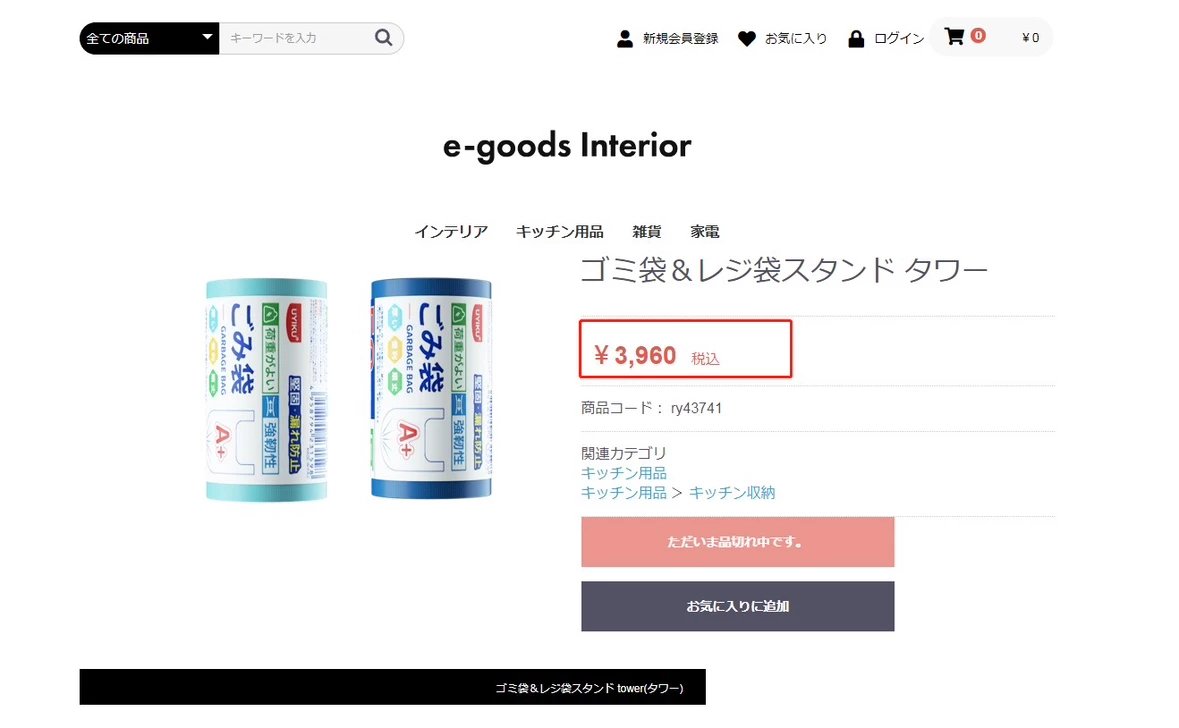Click the キッチン収納 category link
Screen dimensions: 1179x728
coord(732,492)
